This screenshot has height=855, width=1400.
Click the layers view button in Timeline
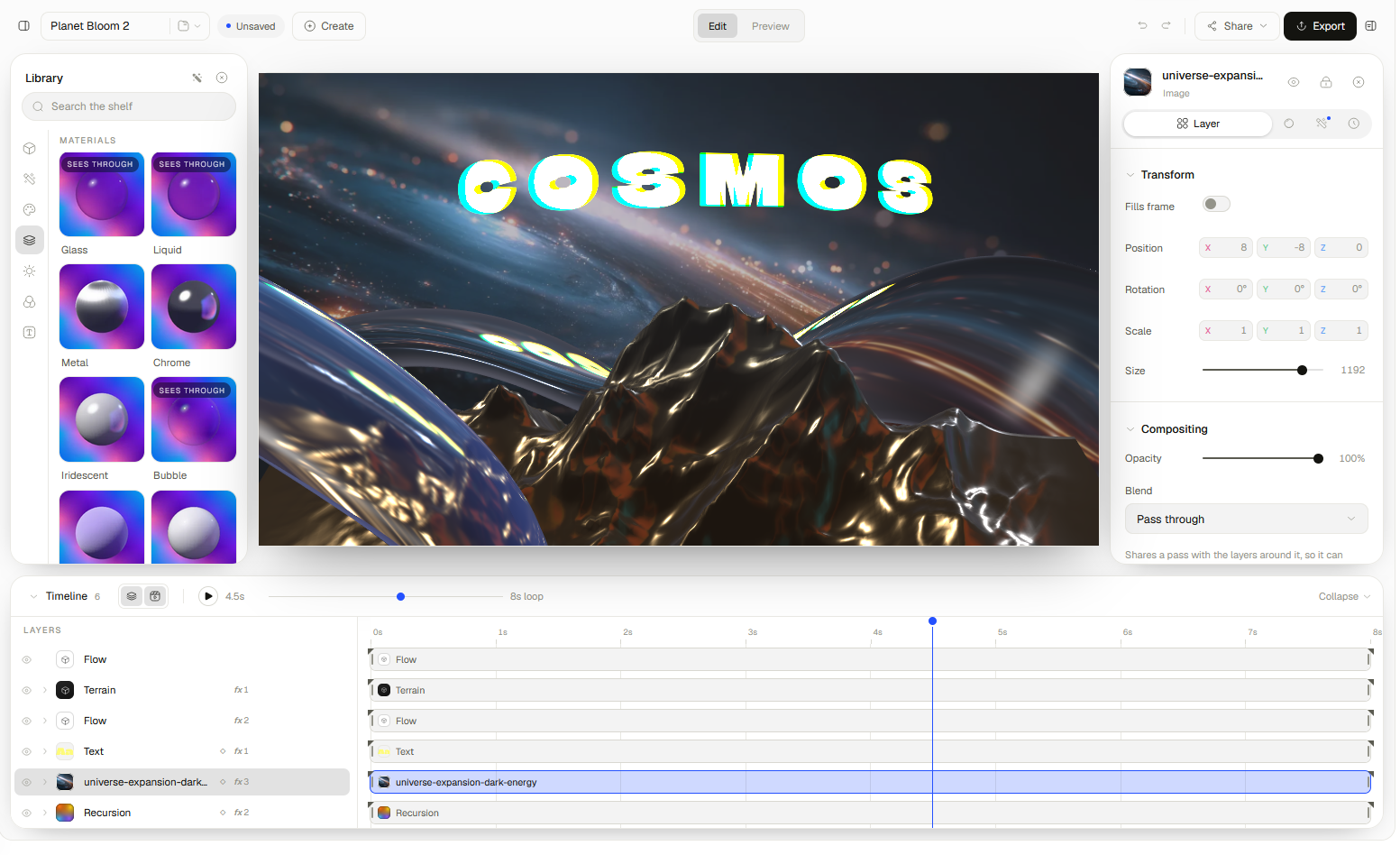pyautogui.click(x=132, y=597)
